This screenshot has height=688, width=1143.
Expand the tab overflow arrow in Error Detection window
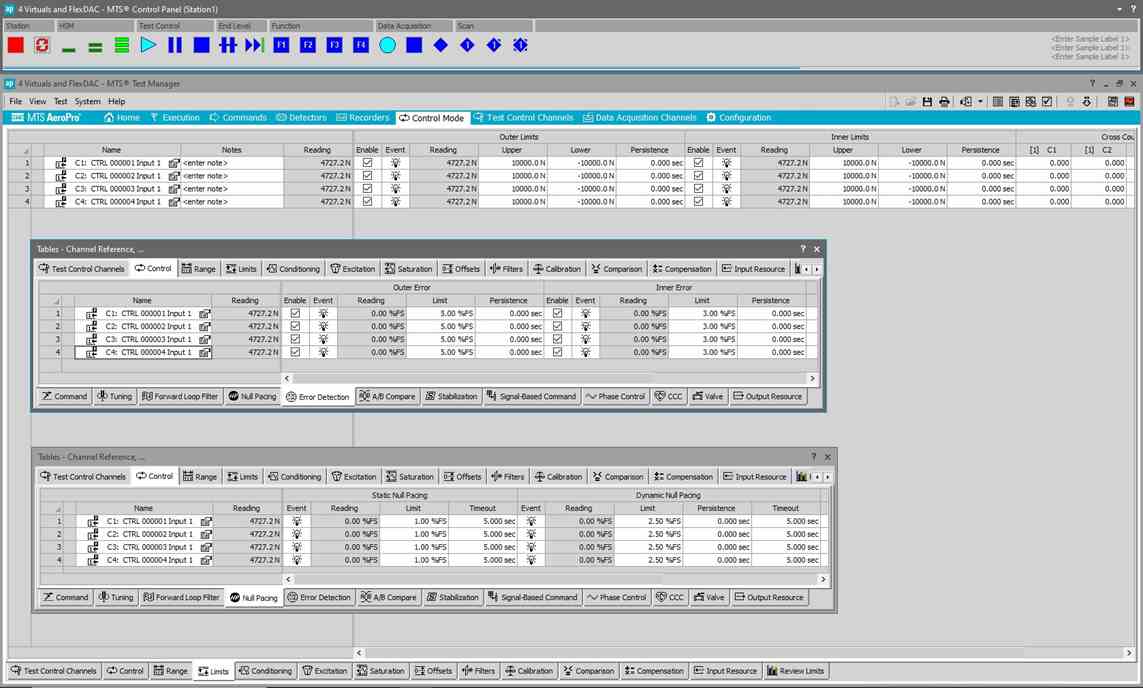click(817, 269)
